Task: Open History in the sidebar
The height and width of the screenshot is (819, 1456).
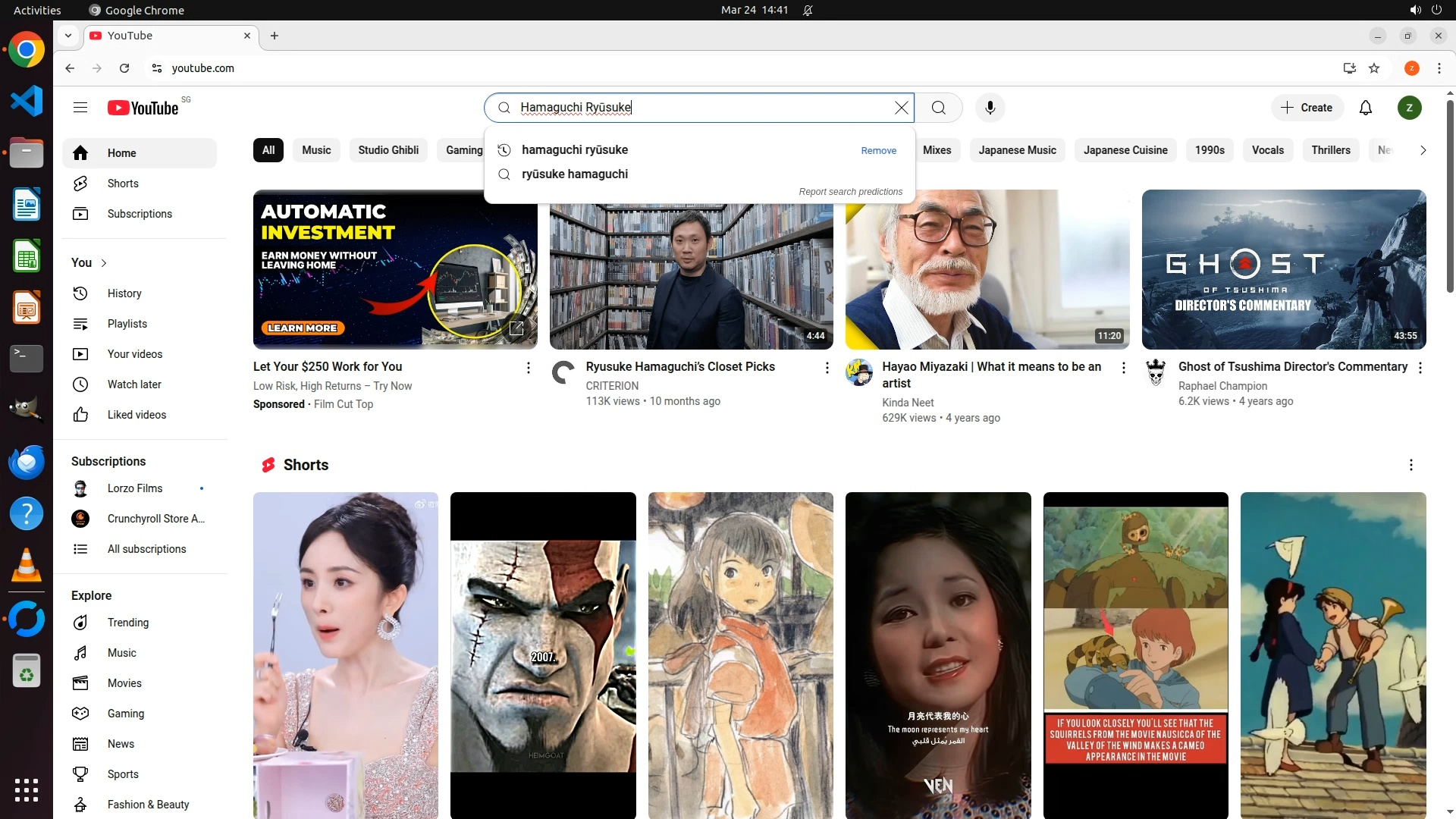Action: (x=124, y=293)
